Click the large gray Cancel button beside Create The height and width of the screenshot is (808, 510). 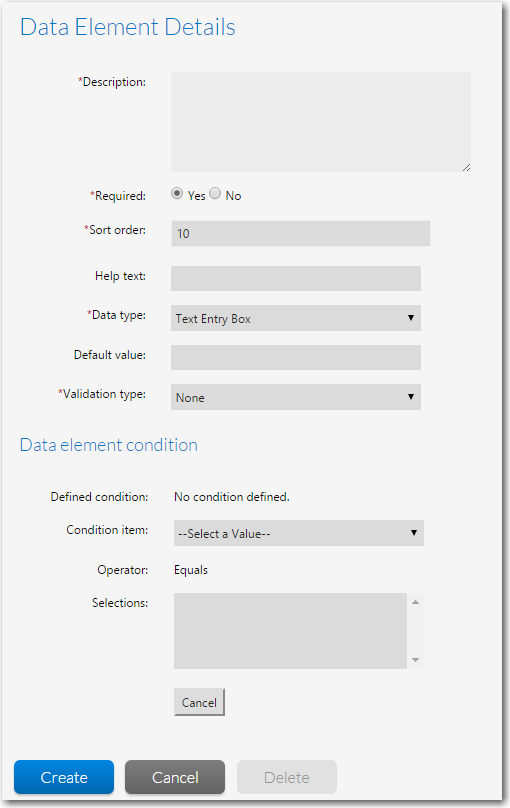(175, 777)
